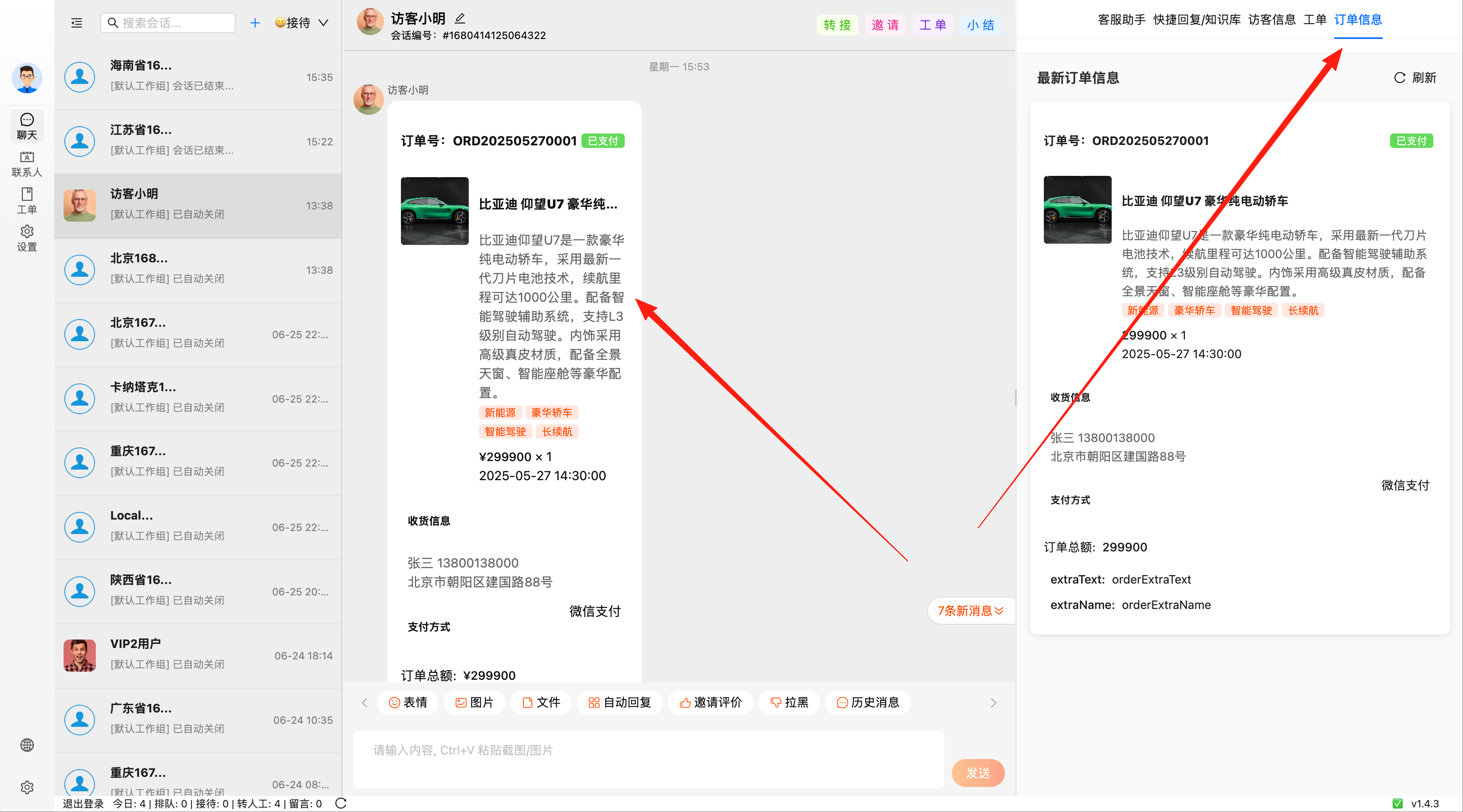Click the right chevron to show more toolbar actions
The height and width of the screenshot is (812, 1463).
pos(994,702)
